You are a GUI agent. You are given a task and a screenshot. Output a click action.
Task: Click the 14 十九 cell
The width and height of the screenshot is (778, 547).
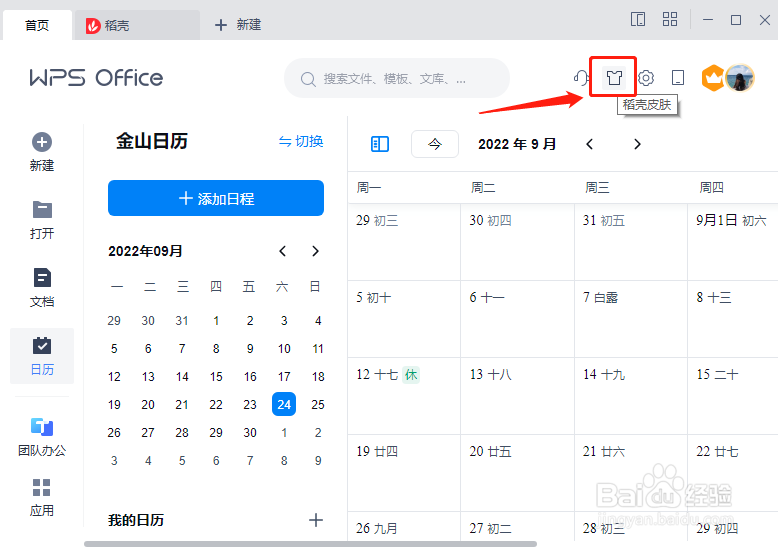coord(631,396)
